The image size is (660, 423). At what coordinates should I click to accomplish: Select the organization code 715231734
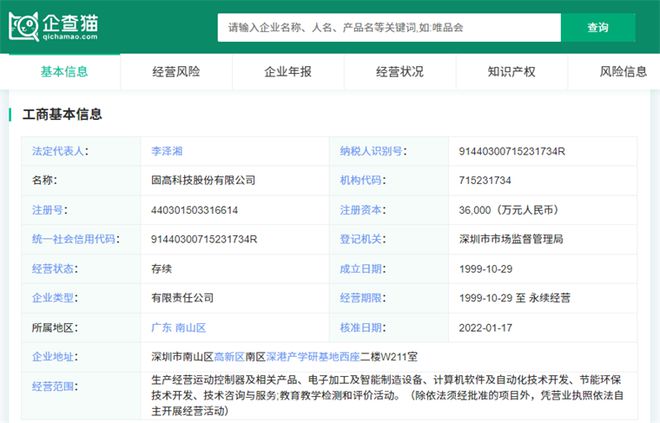[x=485, y=181]
